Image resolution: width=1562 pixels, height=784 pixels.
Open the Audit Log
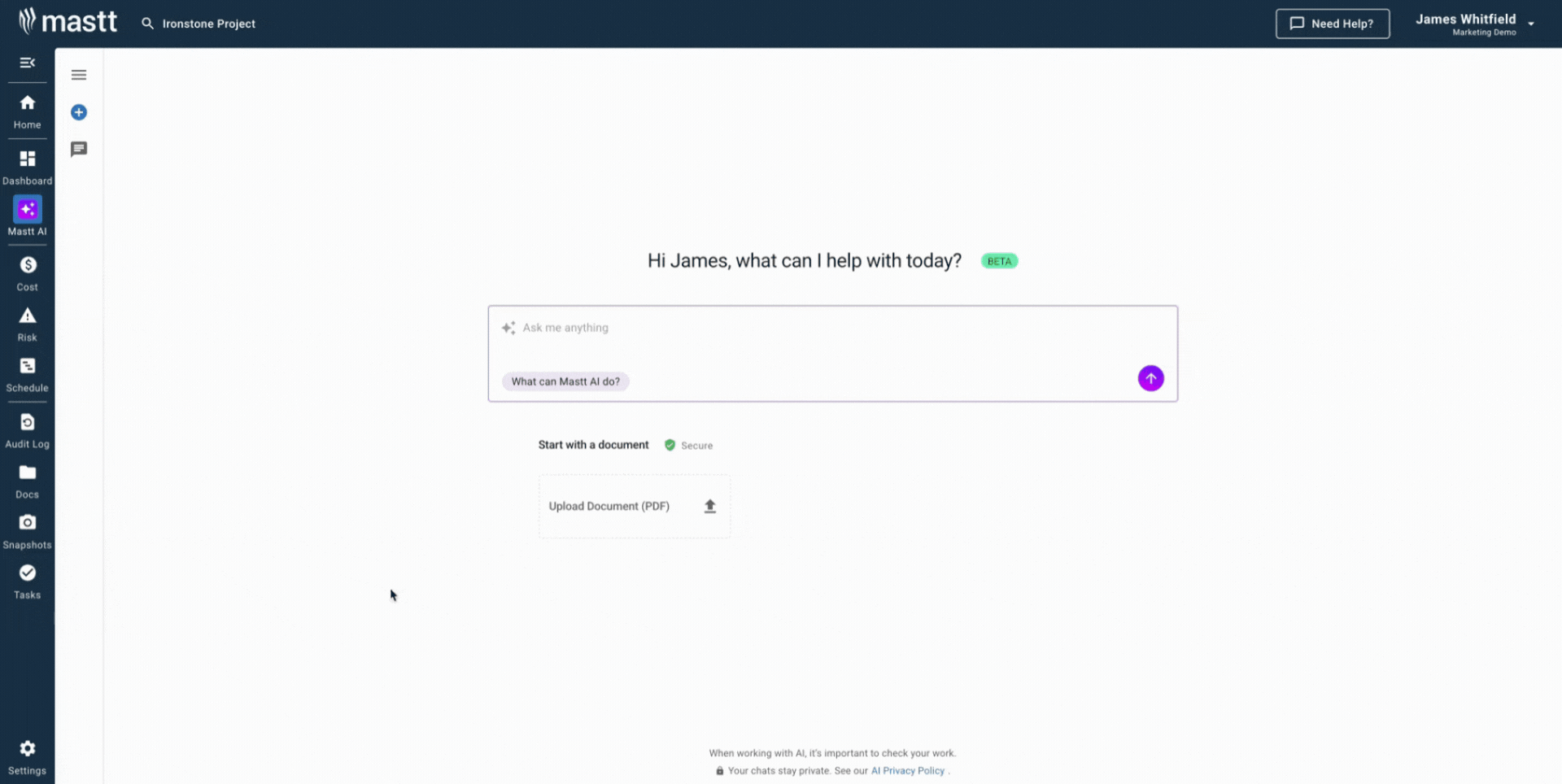[27, 429]
